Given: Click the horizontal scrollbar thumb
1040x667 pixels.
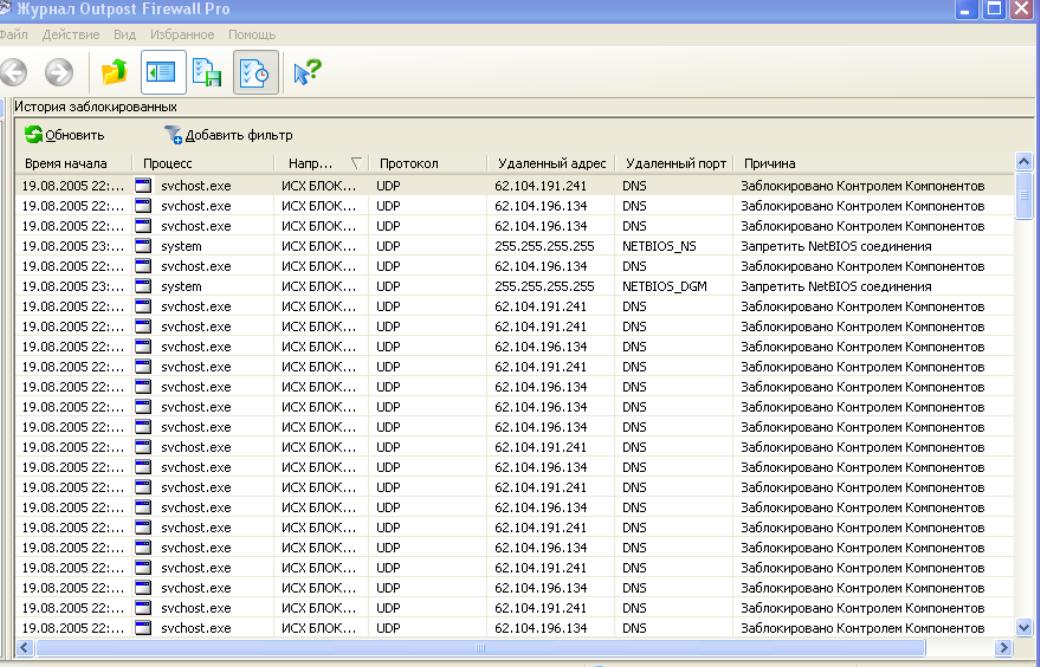Looking at the screenshot, I should tap(480, 648).
